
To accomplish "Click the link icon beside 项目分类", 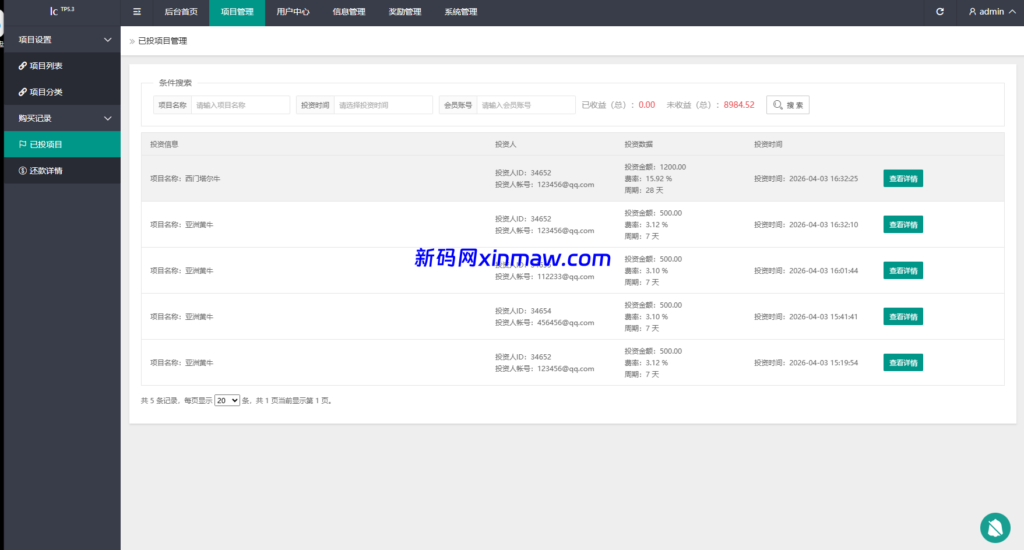I will pos(22,92).
